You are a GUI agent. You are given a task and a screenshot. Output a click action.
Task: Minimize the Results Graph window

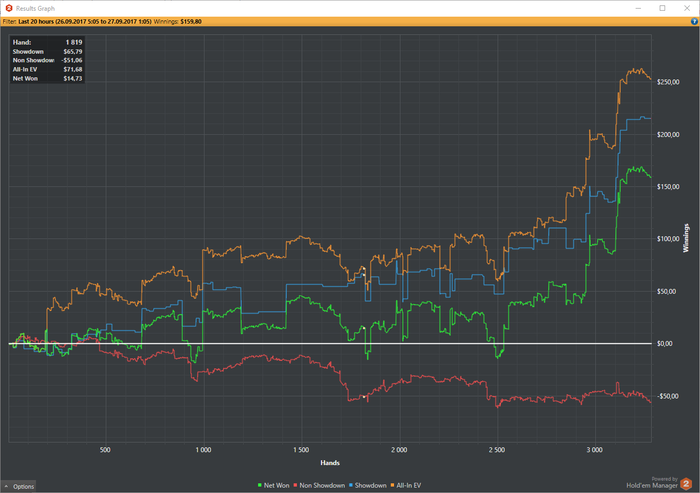[x=638, y=8]
